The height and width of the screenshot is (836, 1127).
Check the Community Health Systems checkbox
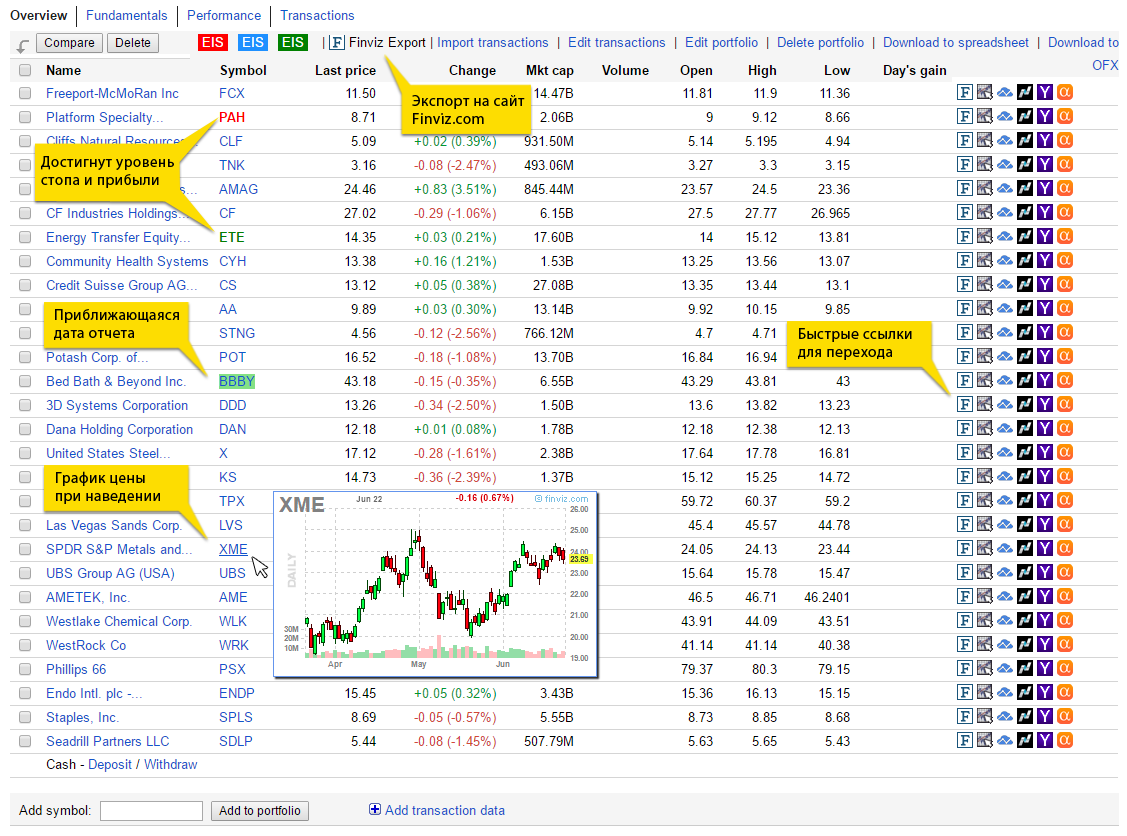[x=25, y=261]
